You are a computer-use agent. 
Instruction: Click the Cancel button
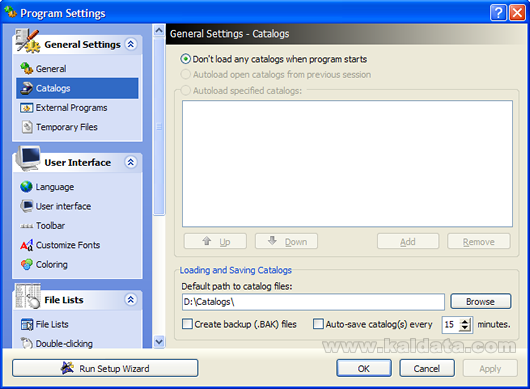click(427, 368)
